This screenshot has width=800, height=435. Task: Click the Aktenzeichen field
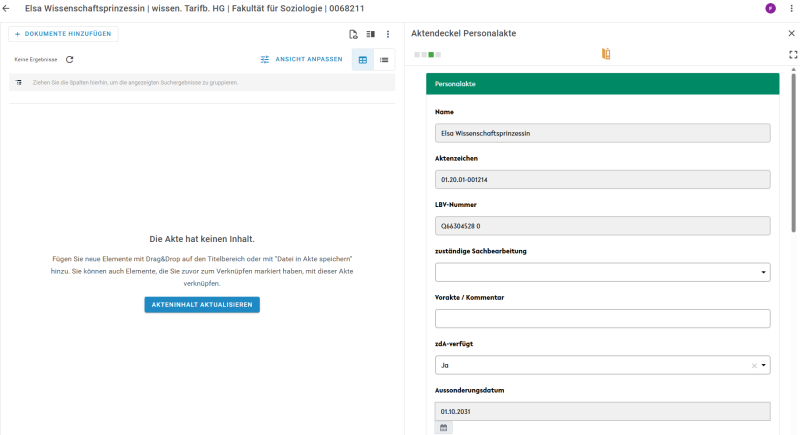(x=603, y=180)
